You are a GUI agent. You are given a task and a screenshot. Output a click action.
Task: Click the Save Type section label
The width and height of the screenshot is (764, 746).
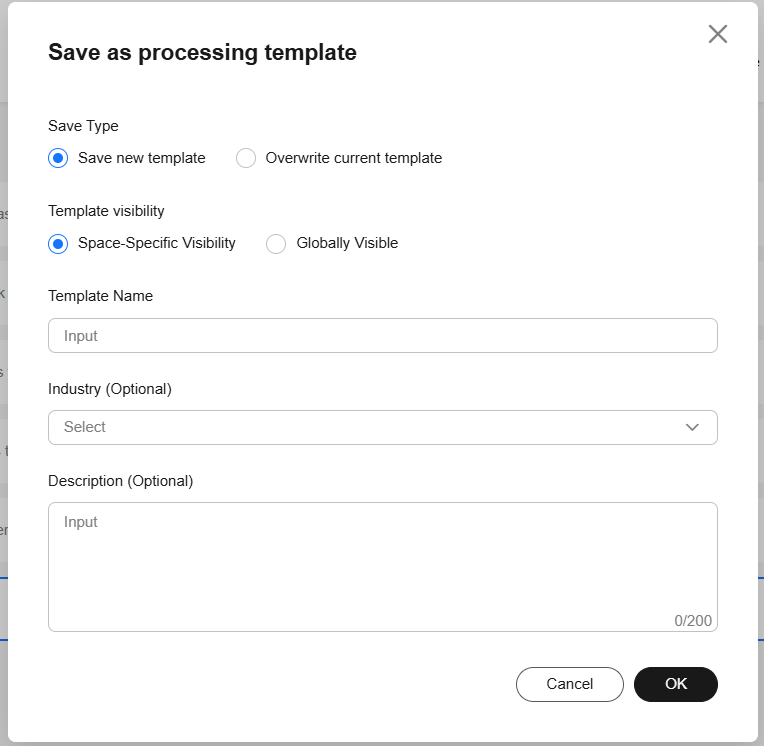tap(83, 126)
